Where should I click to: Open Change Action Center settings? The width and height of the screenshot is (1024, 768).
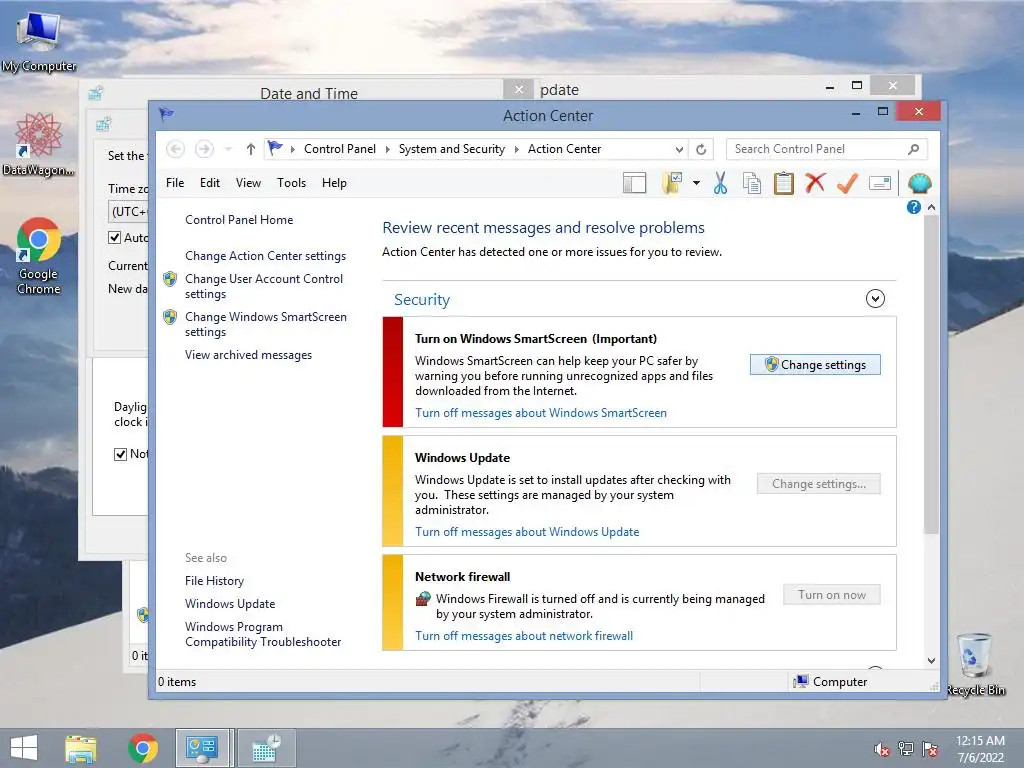pyautogui.click(x=265, y=256)
